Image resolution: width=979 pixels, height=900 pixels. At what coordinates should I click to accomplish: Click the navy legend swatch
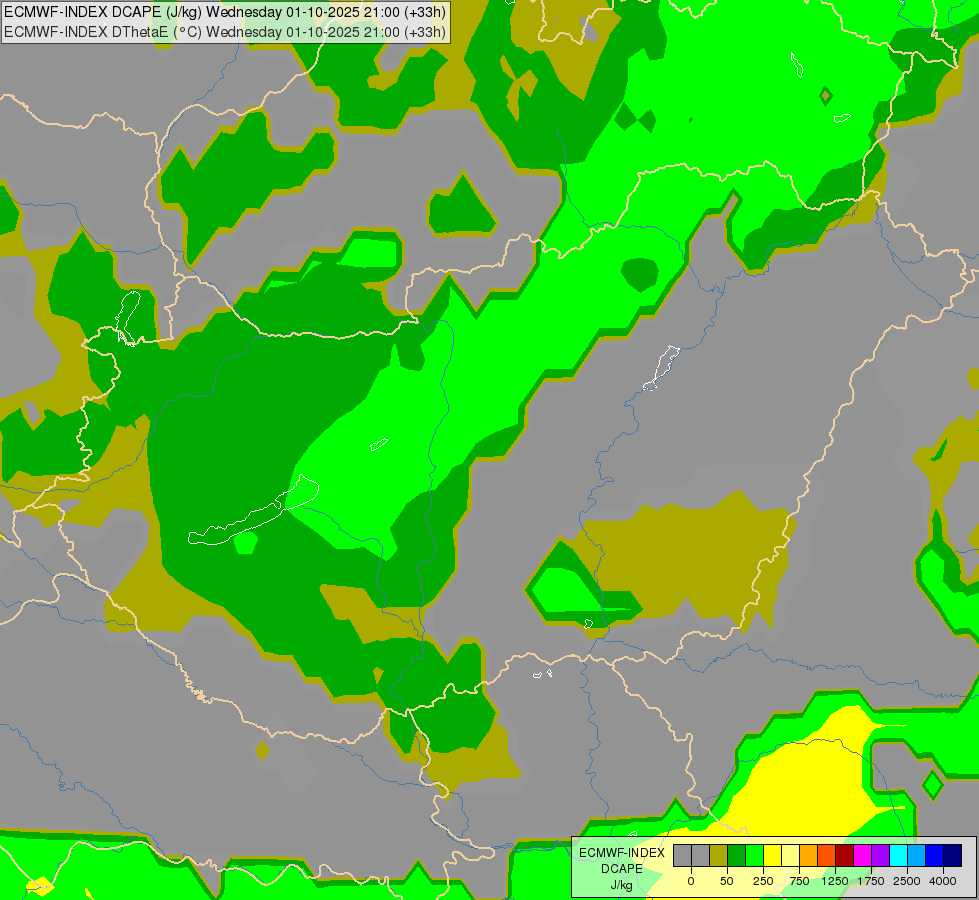[x=952, y=855]
